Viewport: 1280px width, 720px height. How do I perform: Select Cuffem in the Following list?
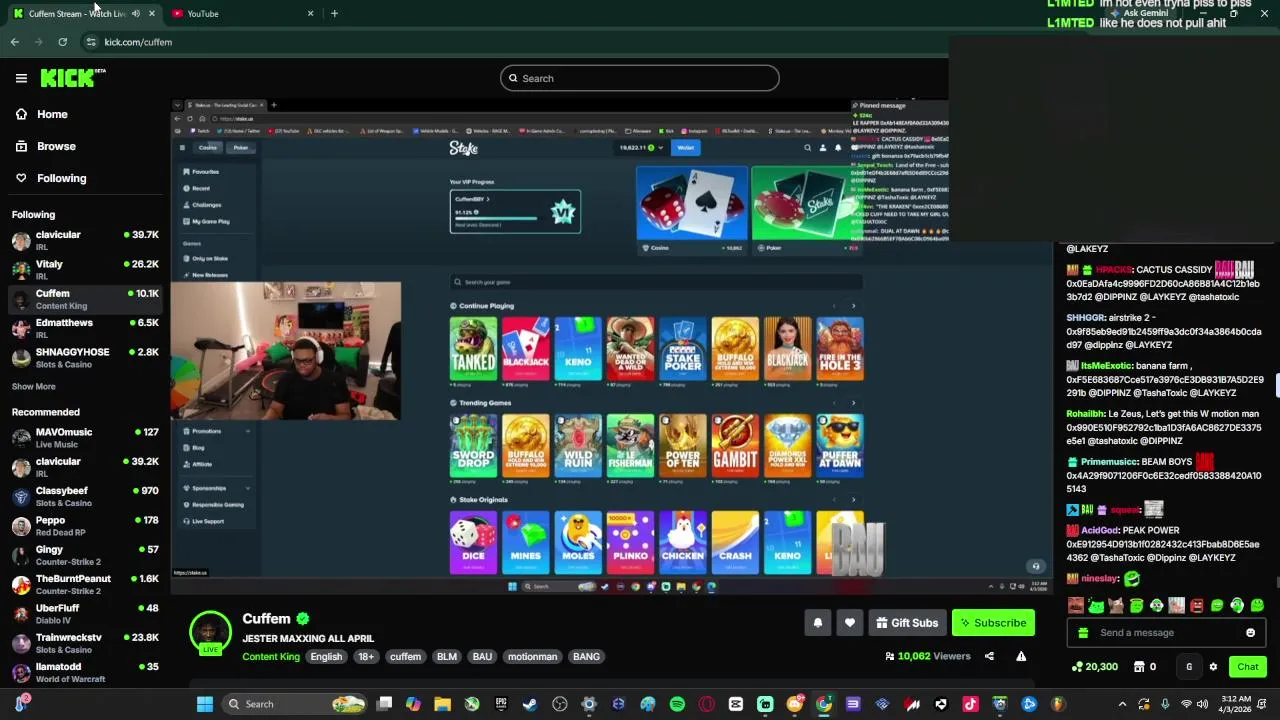[84, 299]
